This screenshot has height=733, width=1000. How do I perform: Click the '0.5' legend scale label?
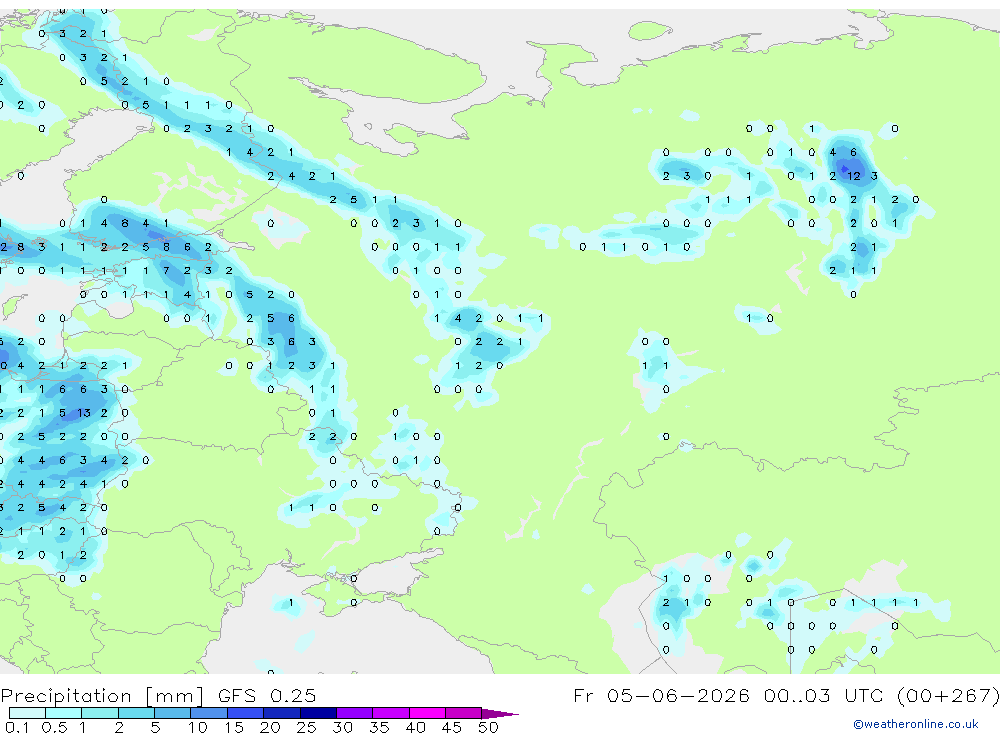pyautogui.click(x=54, y=727)
